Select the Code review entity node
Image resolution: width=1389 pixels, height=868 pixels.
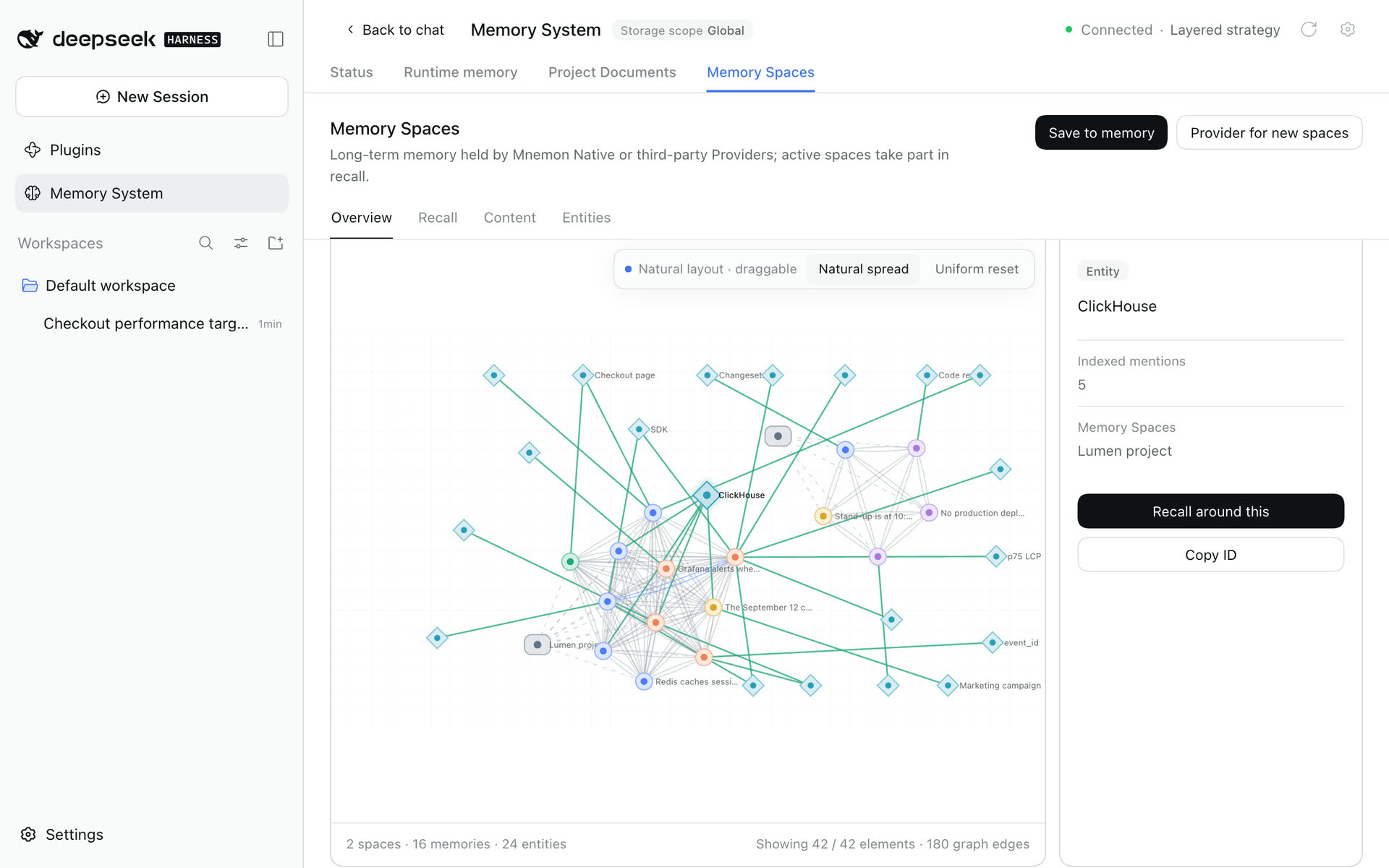click(927, 375)
